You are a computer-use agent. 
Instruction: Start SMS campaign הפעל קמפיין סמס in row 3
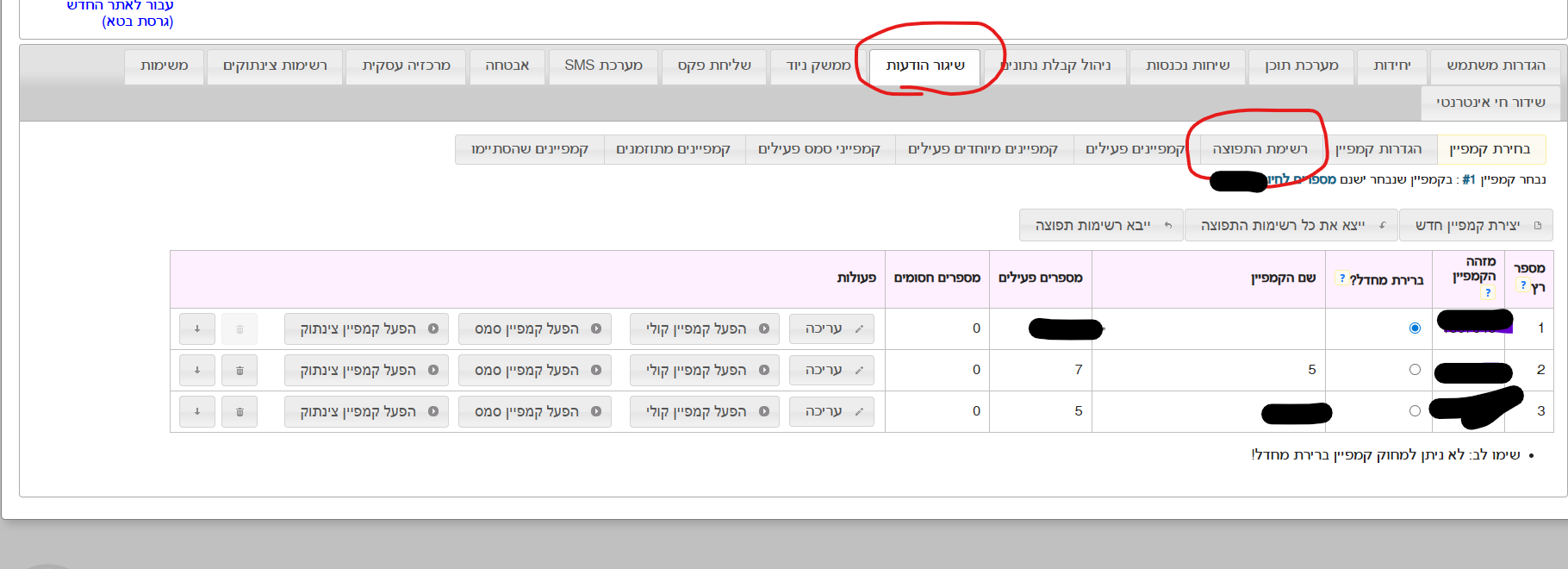[535, 411]
